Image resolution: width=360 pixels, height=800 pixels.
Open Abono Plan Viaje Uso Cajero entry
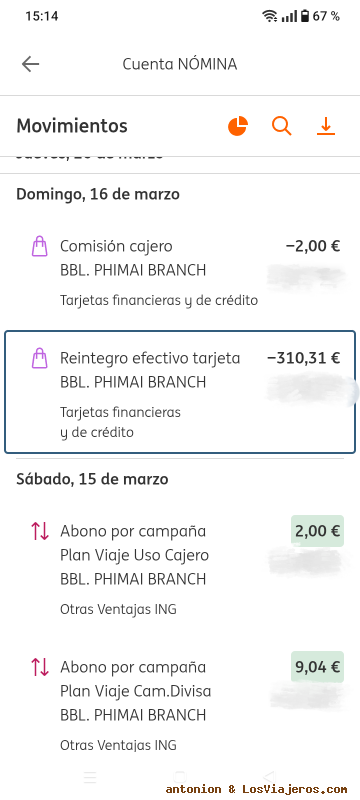[x=180, y=569]
